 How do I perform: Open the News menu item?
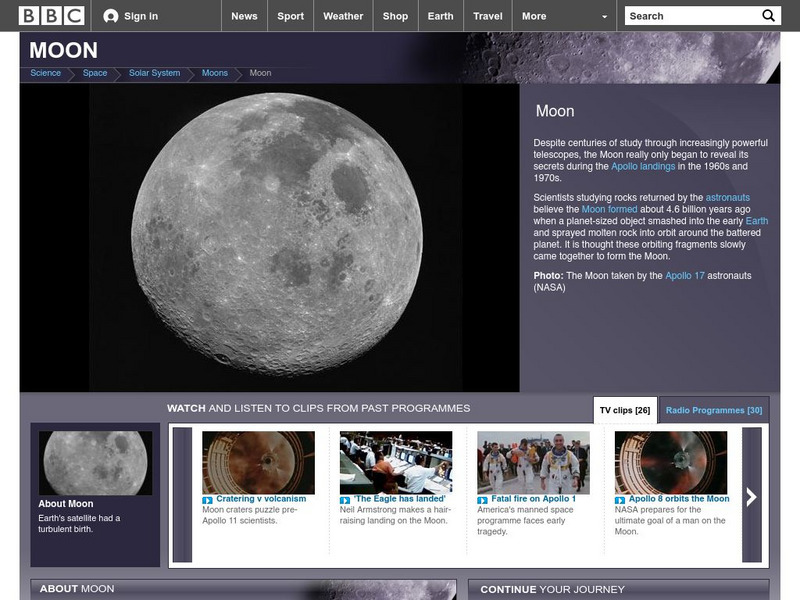click(x=244, y=16)
